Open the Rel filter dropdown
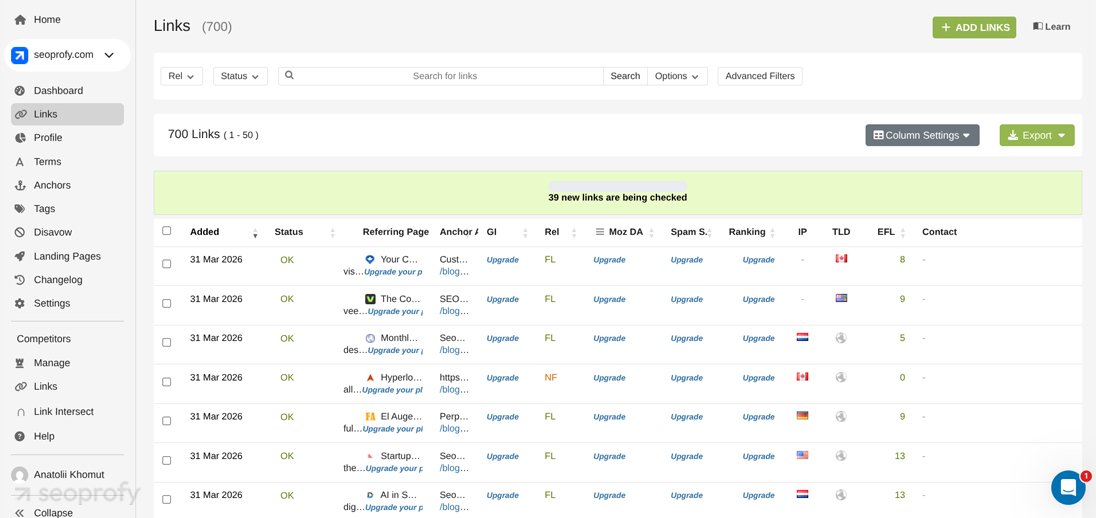This screenshot has height=518, width=1096. click(181, 76)
